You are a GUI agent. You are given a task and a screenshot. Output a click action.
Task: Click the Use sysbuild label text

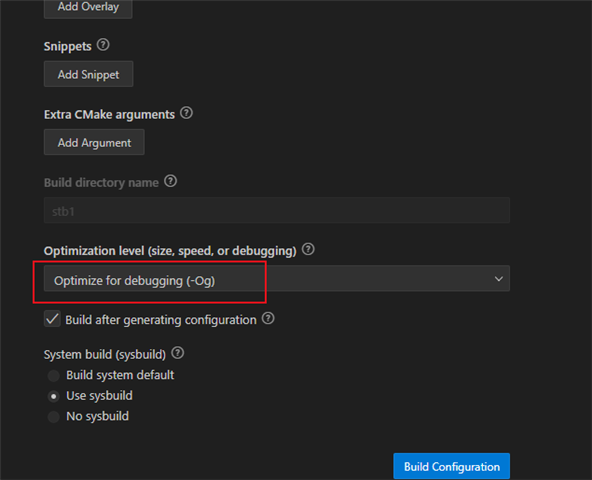click(x=99, y=396)
